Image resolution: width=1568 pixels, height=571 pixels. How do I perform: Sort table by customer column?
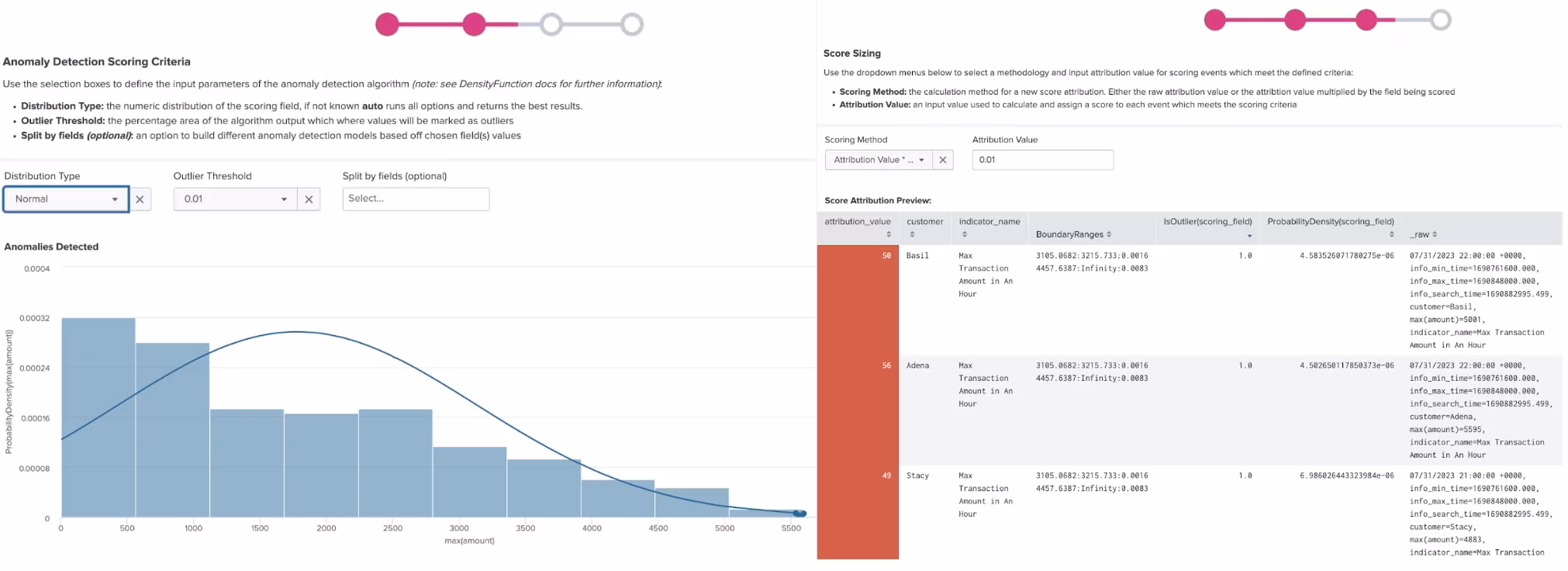[912, 234]
